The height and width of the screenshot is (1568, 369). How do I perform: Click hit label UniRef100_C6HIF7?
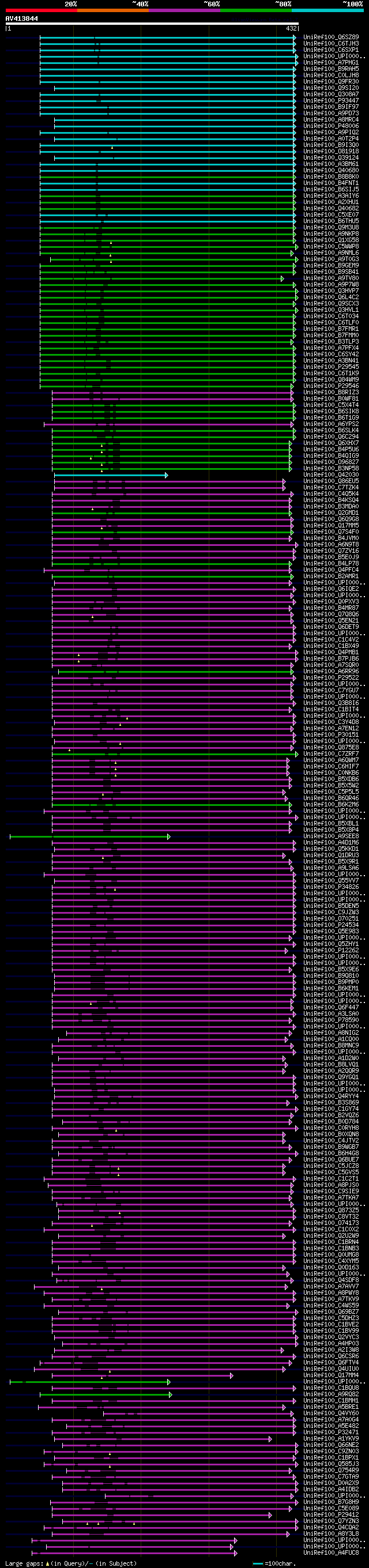332,766
